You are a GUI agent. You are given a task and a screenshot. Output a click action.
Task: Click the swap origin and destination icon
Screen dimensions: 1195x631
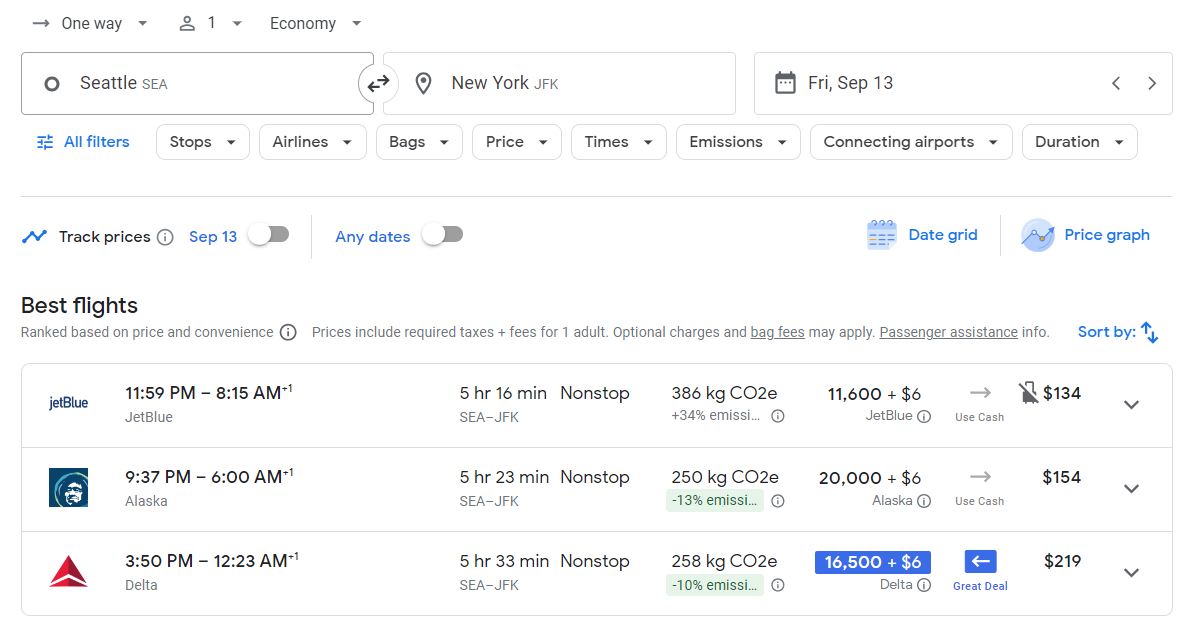tap(378, 84)
